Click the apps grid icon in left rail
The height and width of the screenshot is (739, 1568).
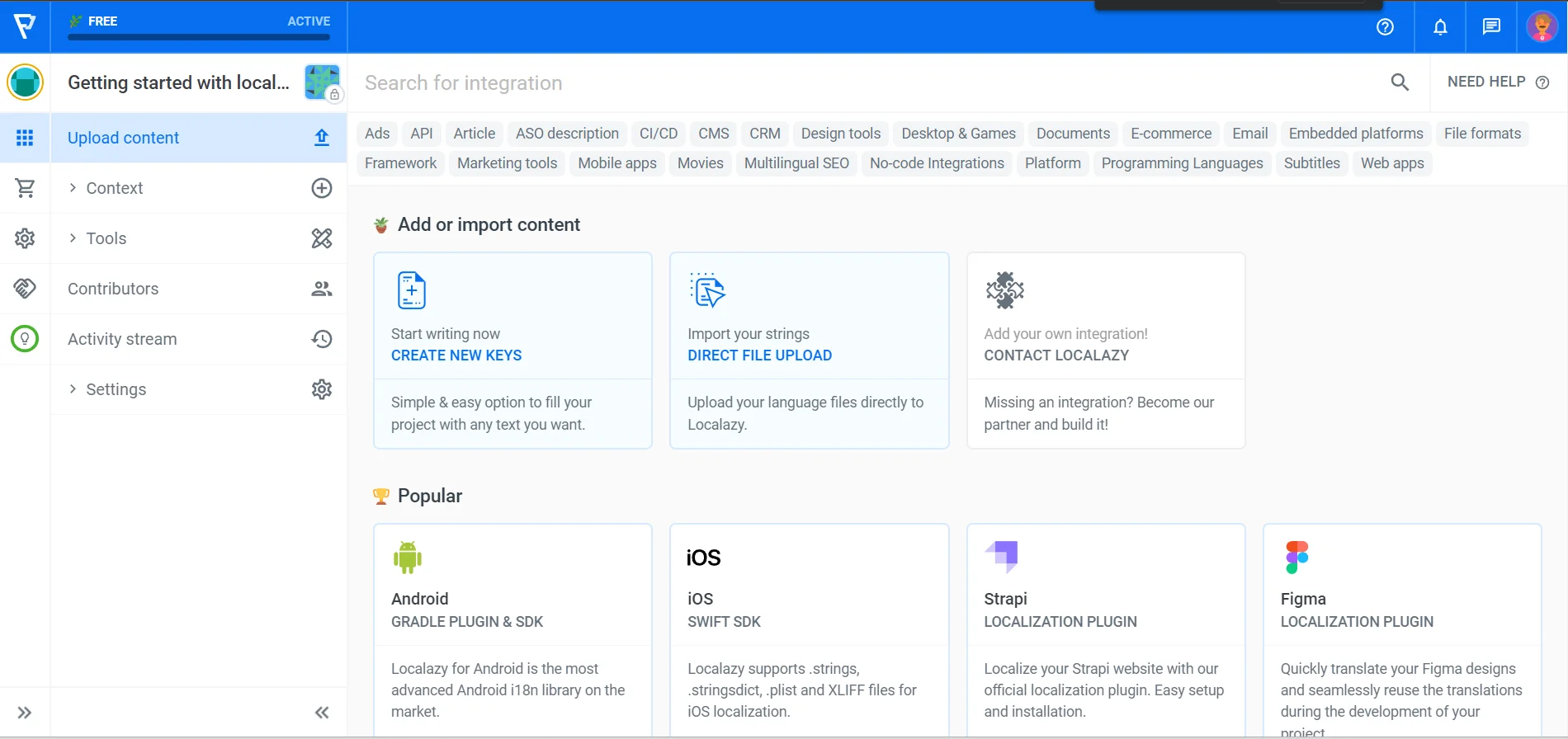(25, 138)
